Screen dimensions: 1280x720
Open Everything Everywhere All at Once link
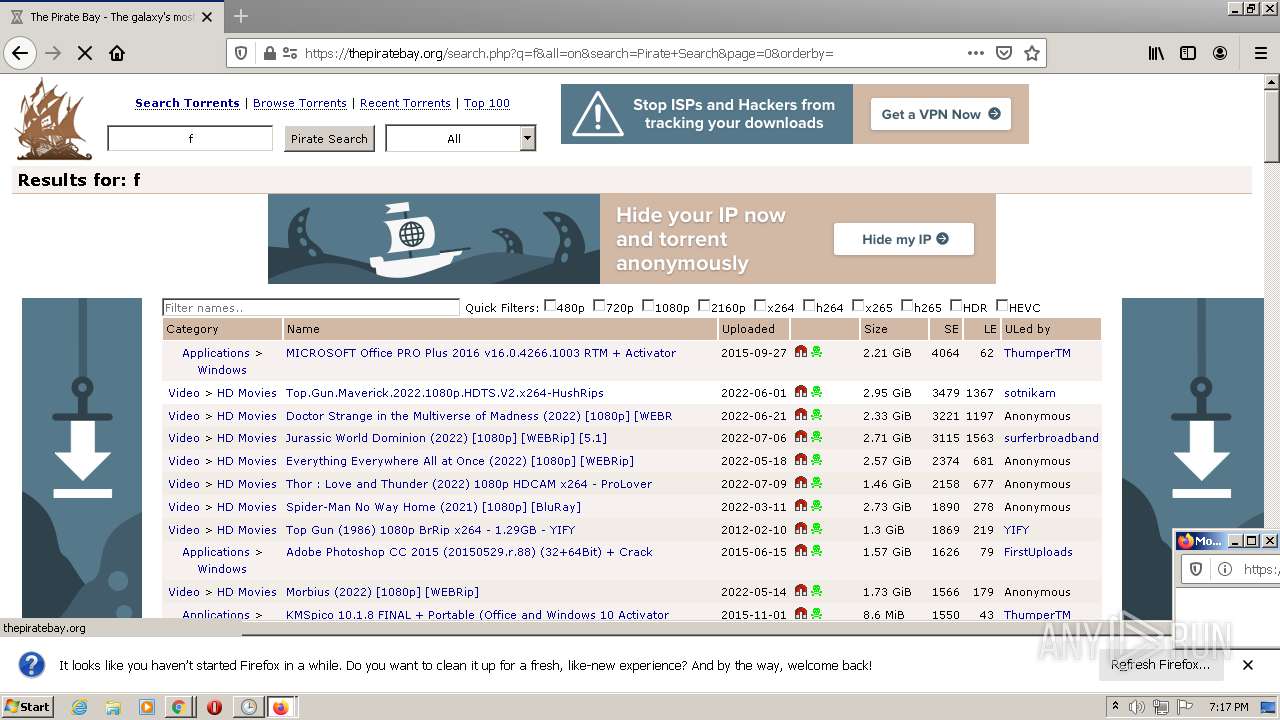(x=459, y=461)
